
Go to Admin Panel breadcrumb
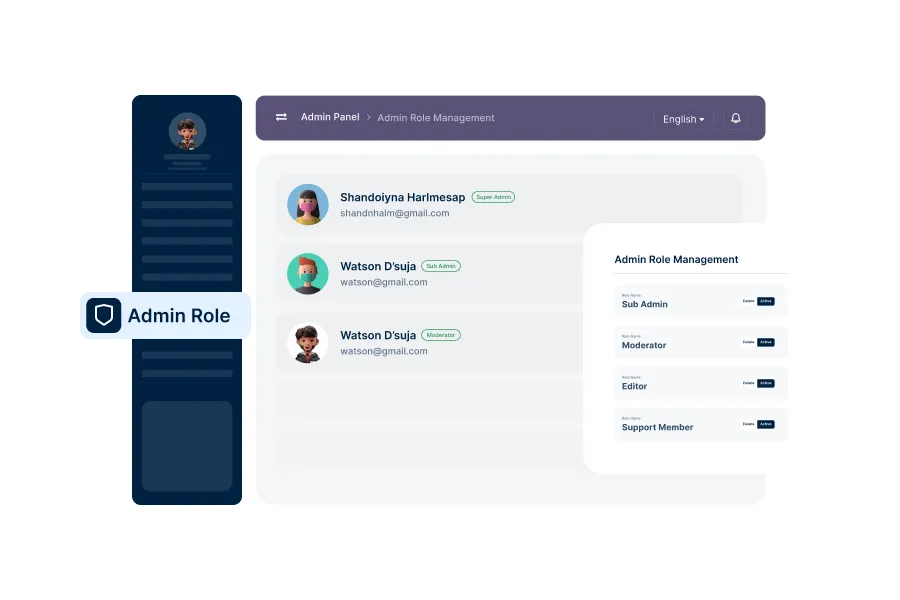(330, 117)
